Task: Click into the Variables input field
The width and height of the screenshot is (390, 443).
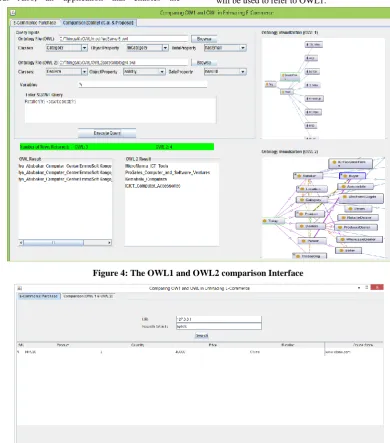Action: [143, 85]
